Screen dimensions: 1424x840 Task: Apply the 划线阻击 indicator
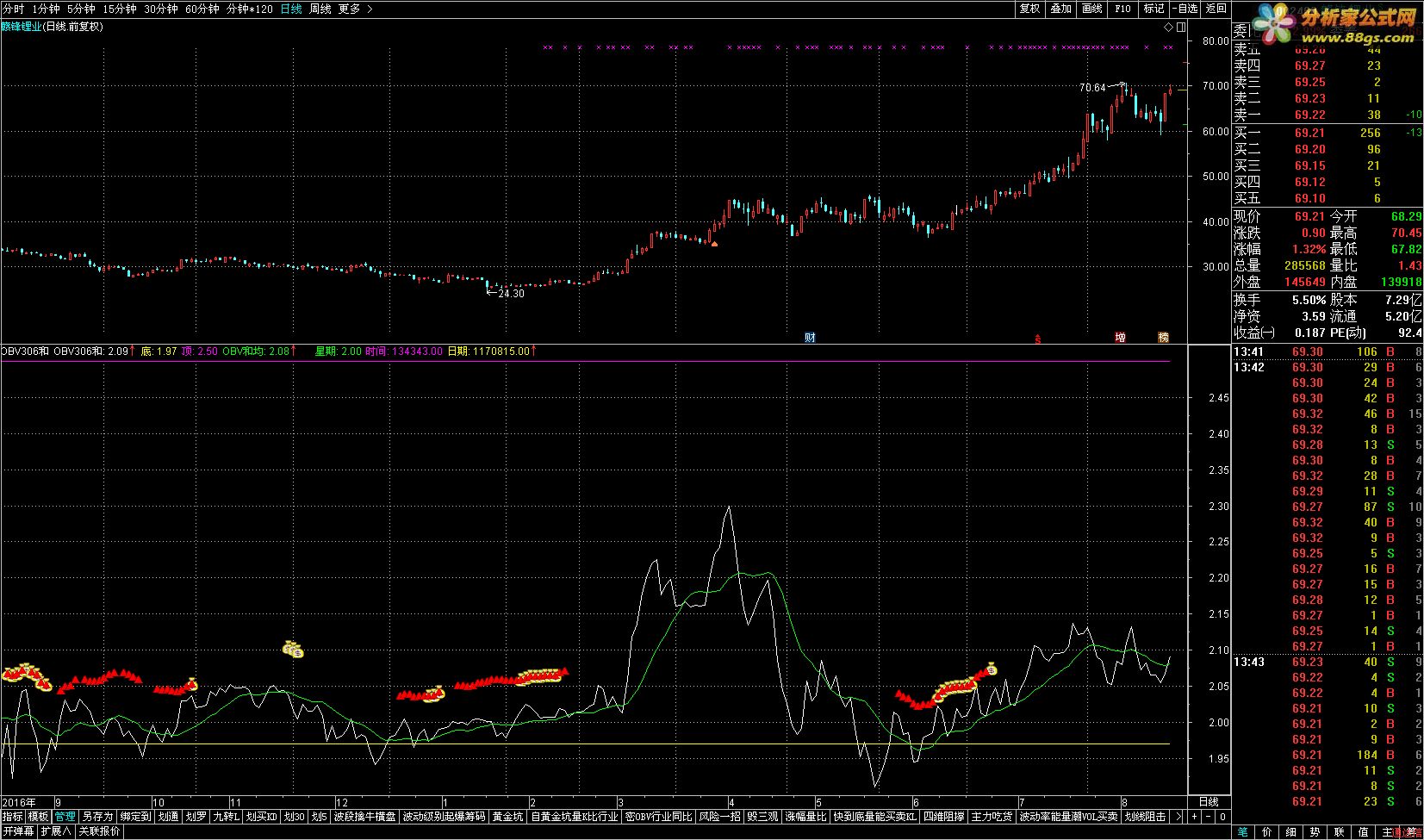tap(1145, 817)
